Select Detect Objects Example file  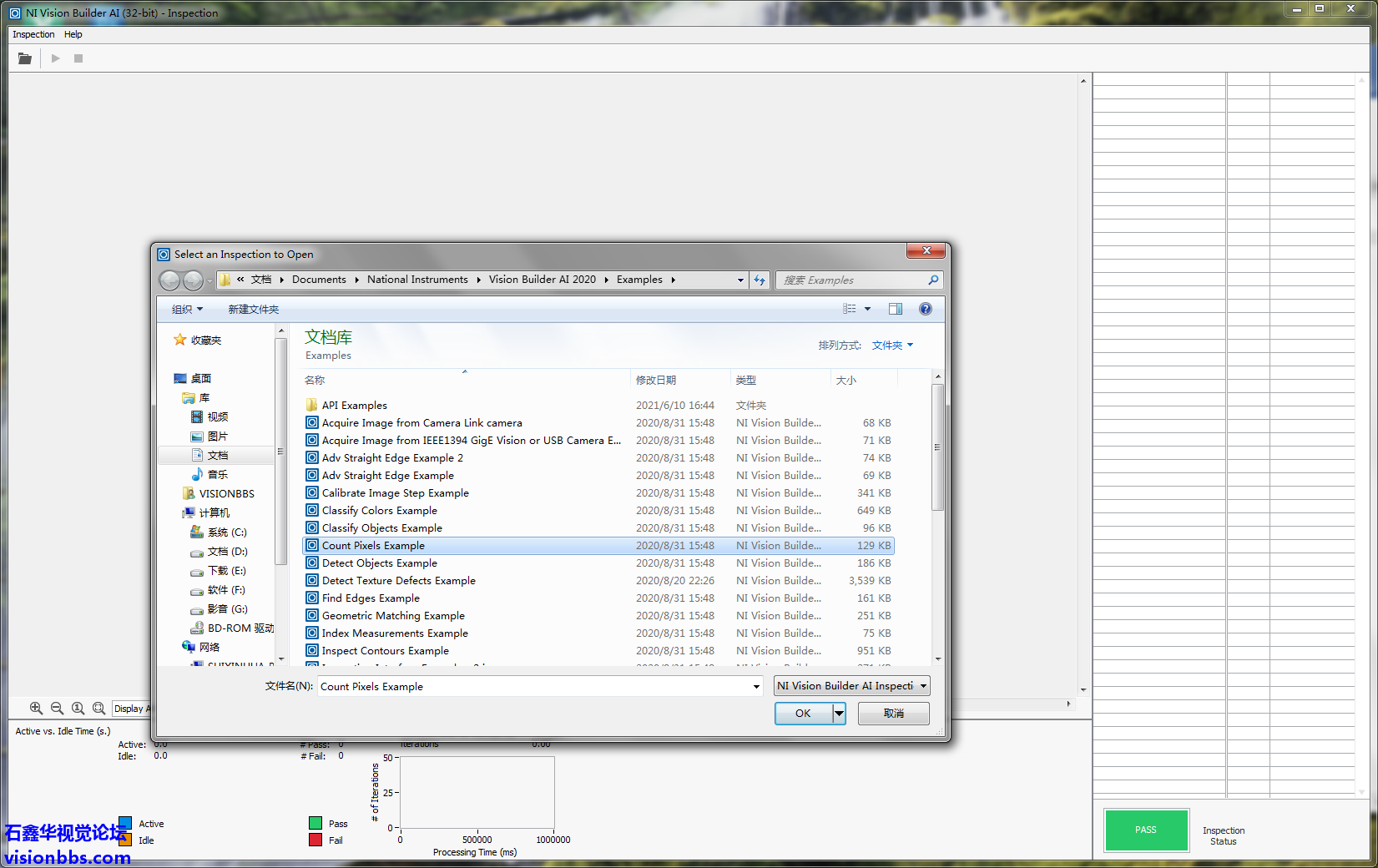coord(379,563)
